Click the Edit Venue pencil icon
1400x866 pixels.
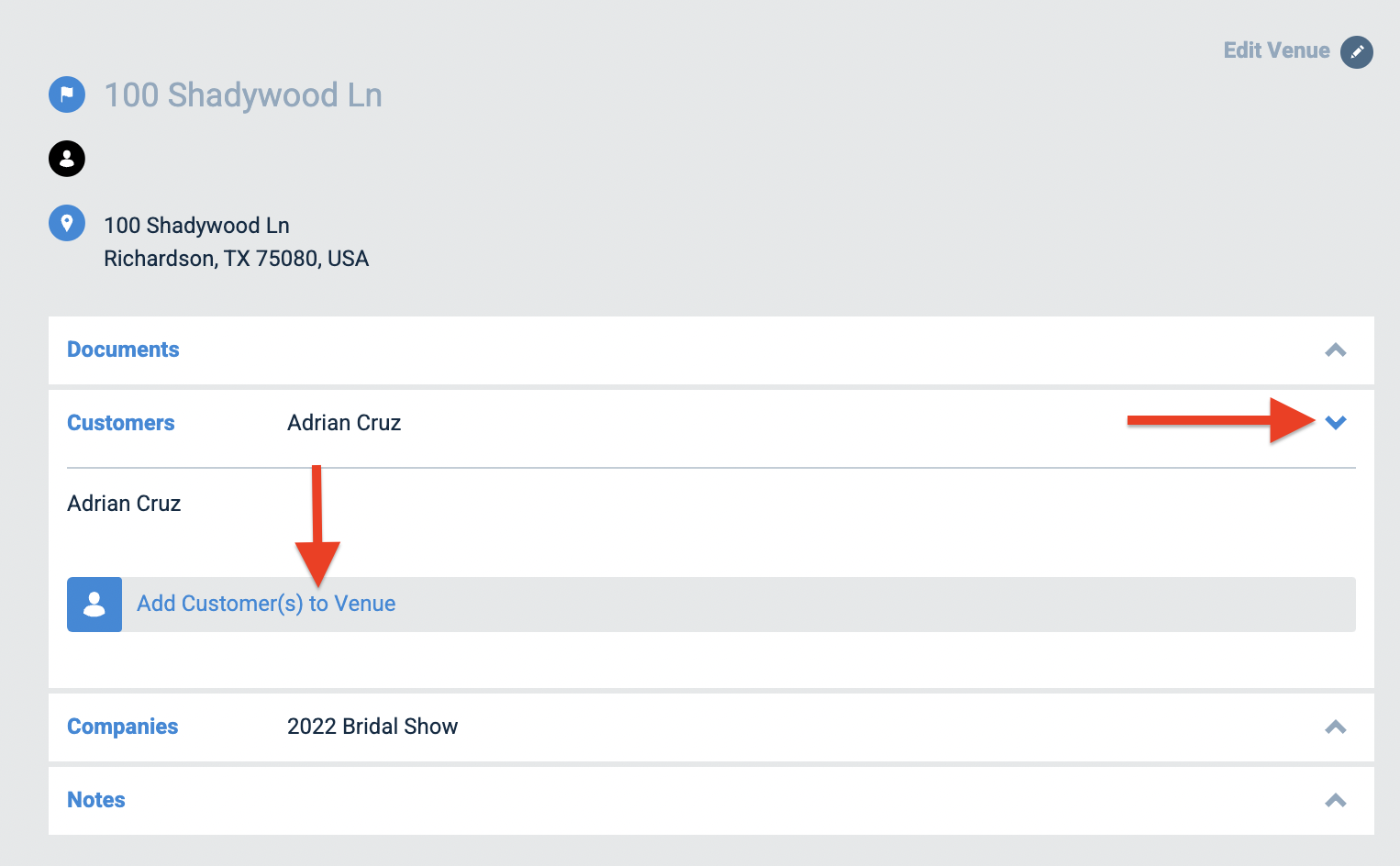coord(1356,51)
